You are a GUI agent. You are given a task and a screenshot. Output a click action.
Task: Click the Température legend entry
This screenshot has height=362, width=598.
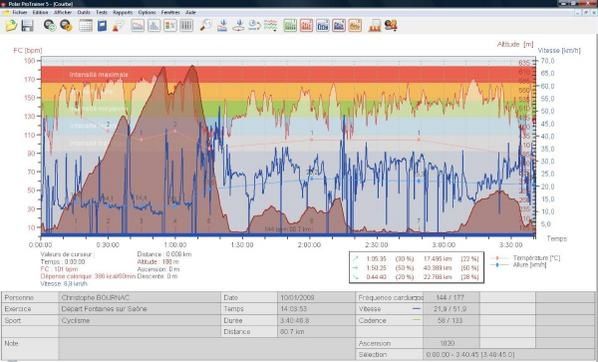coord(527,258)
